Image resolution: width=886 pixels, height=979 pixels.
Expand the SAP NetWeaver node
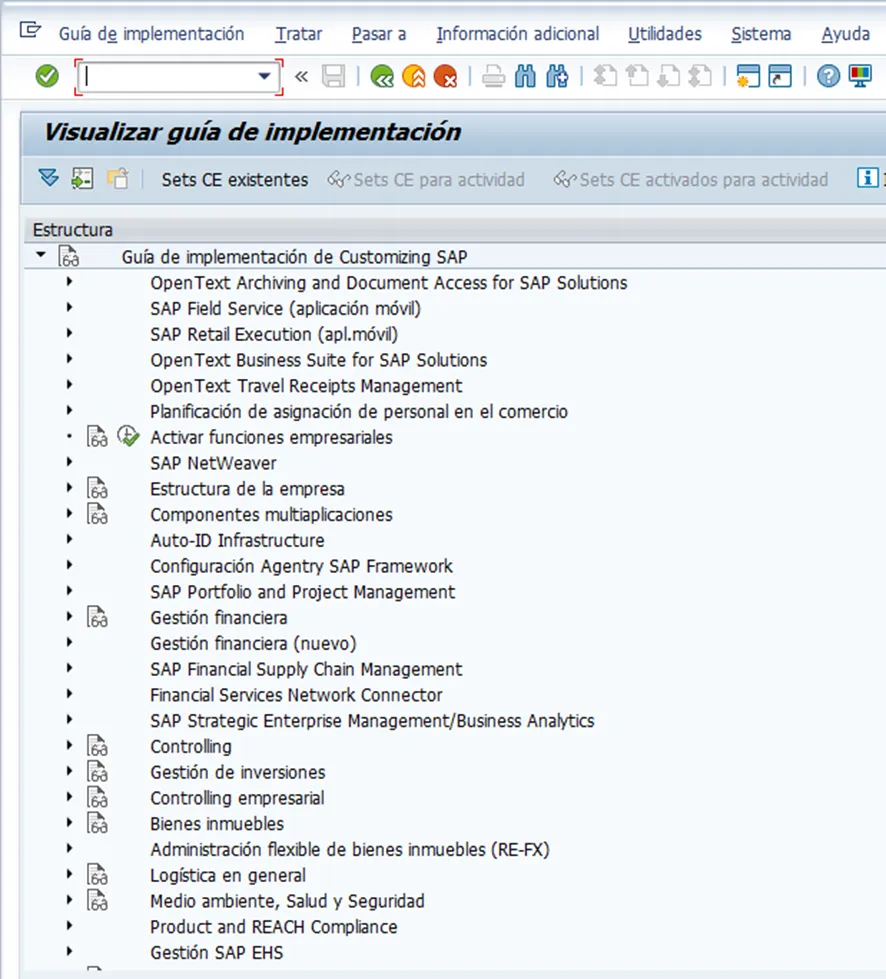[x=69, y=462]
